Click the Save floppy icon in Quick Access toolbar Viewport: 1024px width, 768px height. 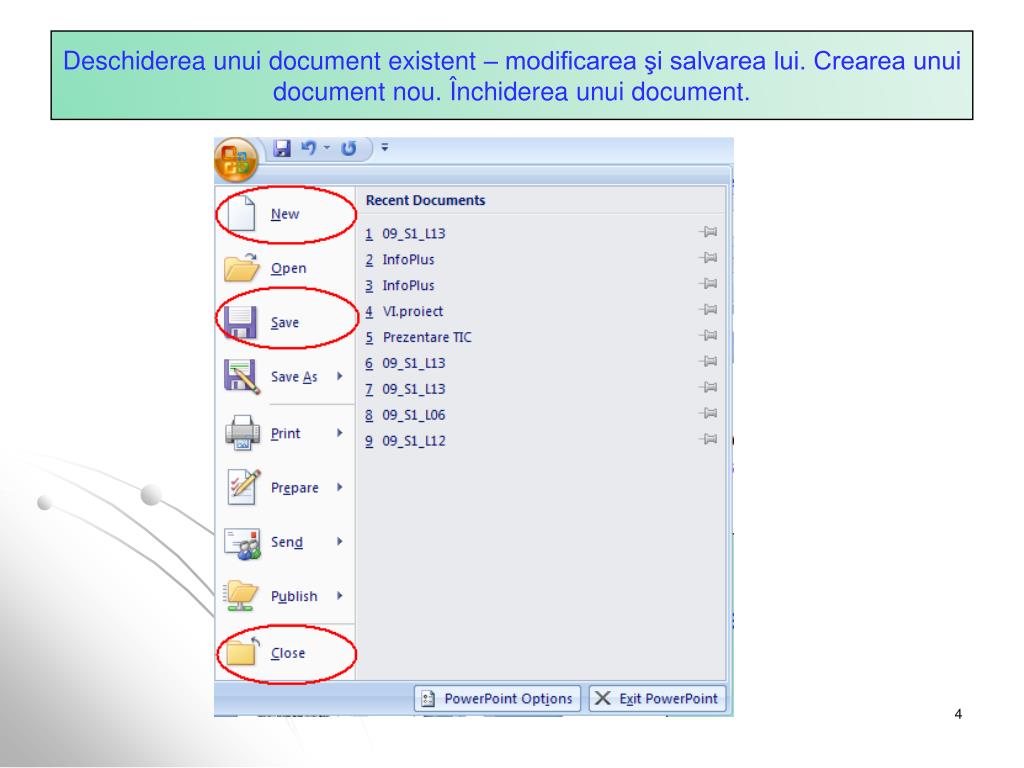pyautogui.click(x=281, y=148)
